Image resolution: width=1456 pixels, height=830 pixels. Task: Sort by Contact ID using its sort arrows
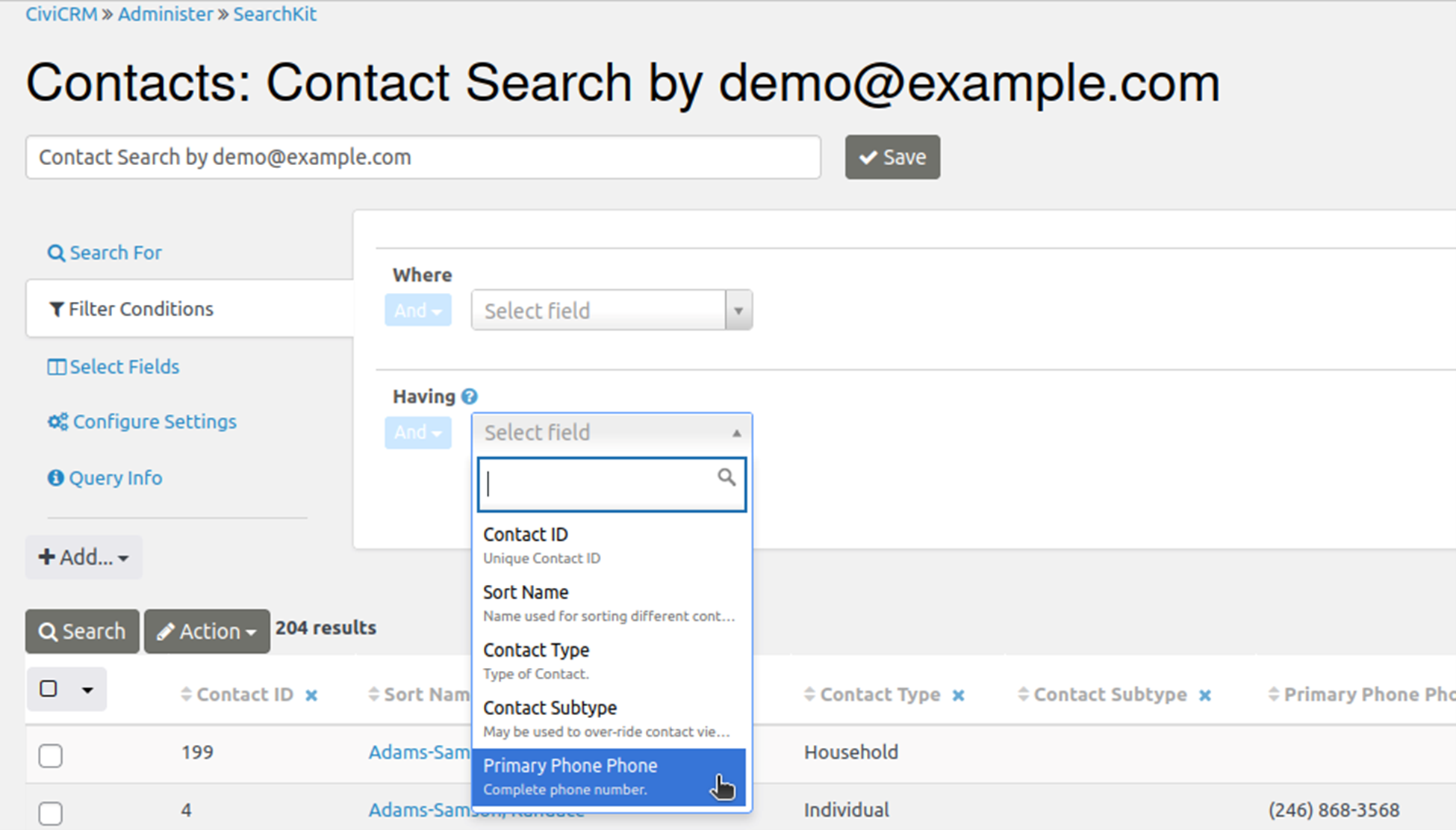pyautogui.click(x=186, y=695)
